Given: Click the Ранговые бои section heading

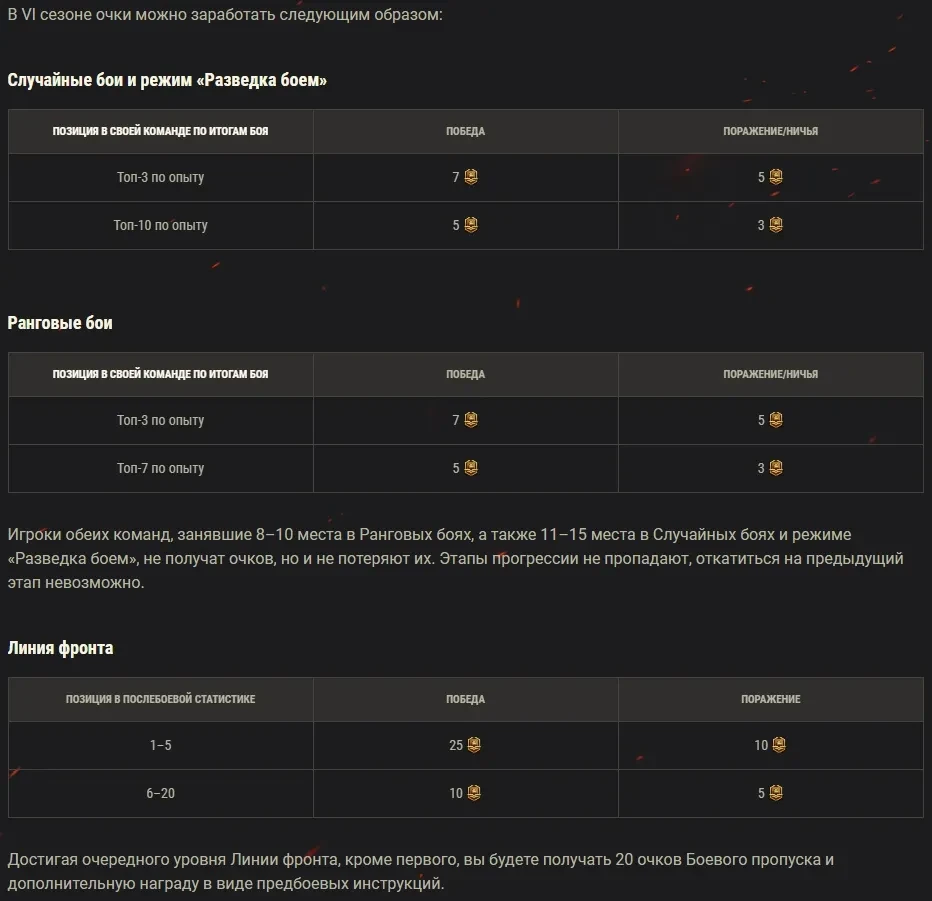Looking at the screenshot, I should 60,323.
